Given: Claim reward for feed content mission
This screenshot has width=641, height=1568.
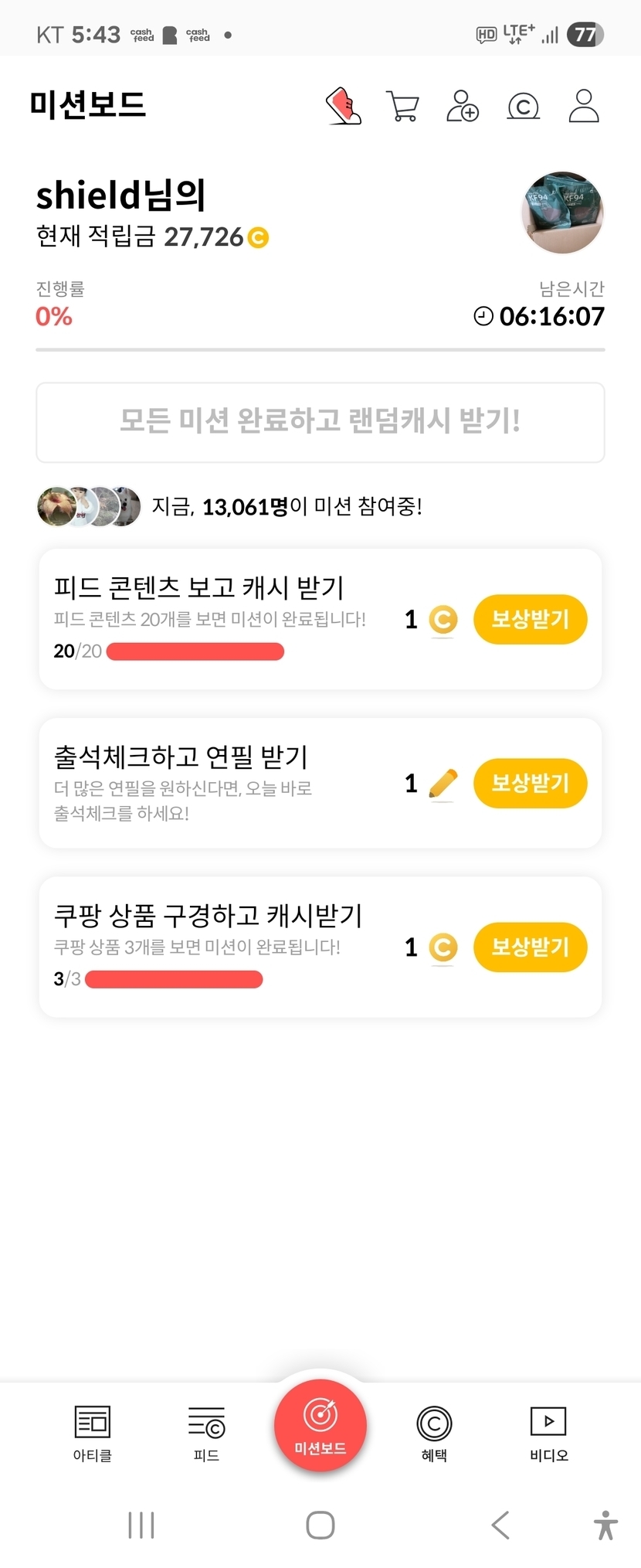Looking at the screenshot, I should coord(530,619).
